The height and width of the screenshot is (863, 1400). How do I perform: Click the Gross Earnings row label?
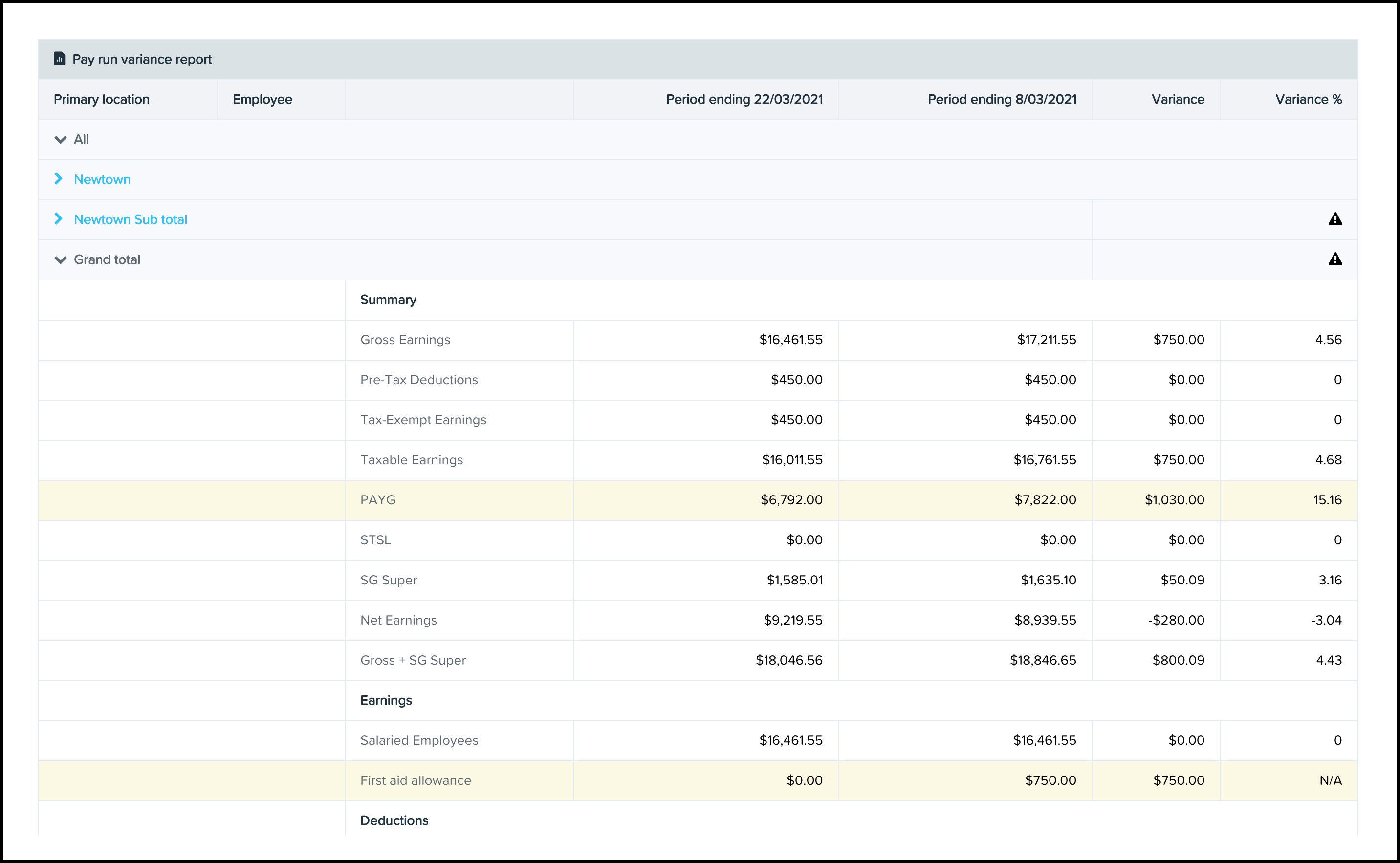pos(405,340)
